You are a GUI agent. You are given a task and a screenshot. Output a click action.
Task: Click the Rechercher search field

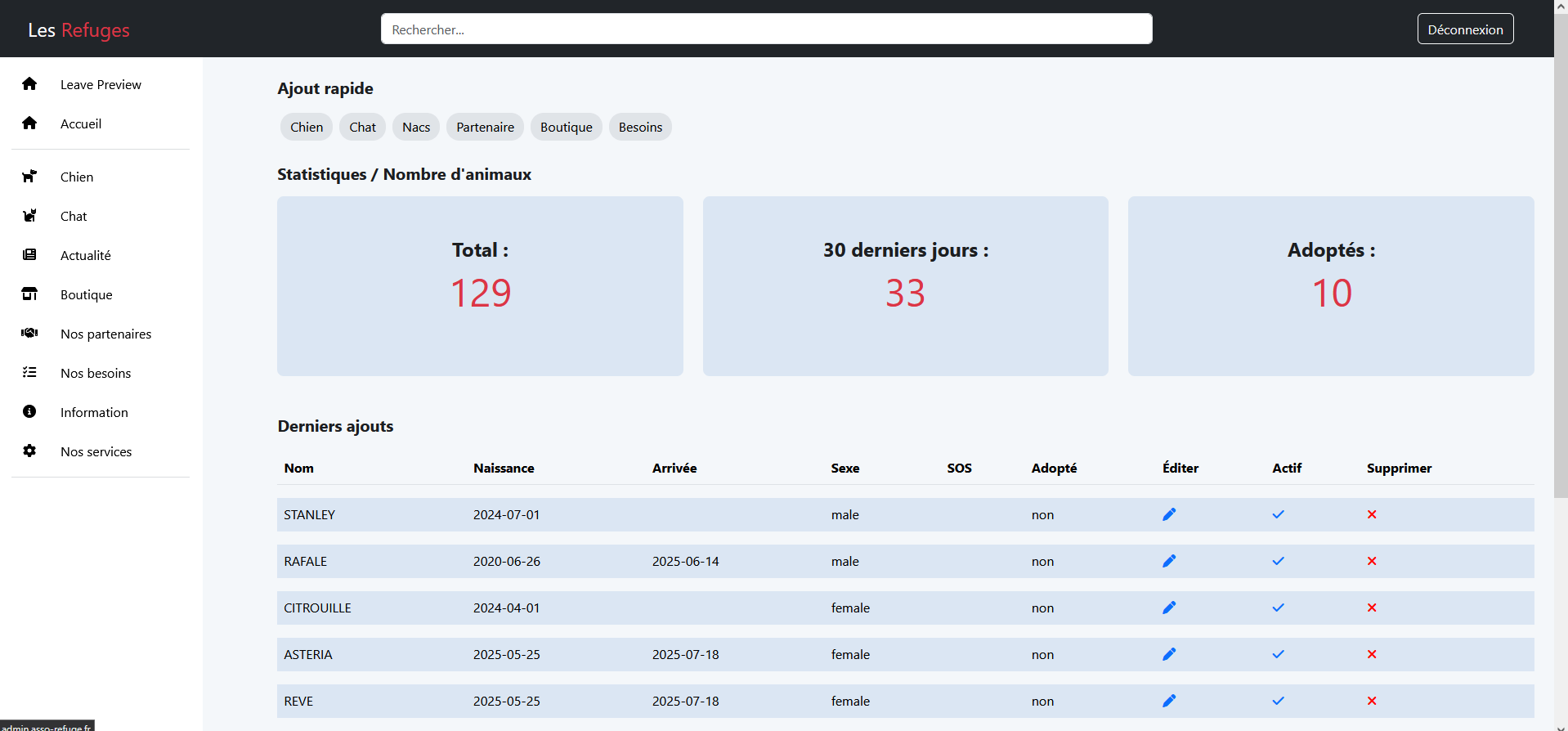[766, 29]
